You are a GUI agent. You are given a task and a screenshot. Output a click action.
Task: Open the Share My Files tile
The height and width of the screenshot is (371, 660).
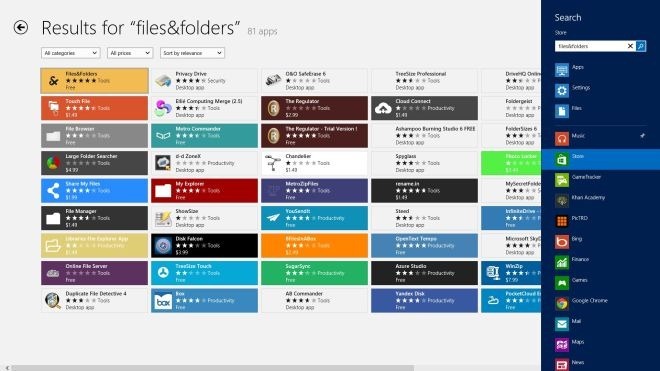pos(95,190)
